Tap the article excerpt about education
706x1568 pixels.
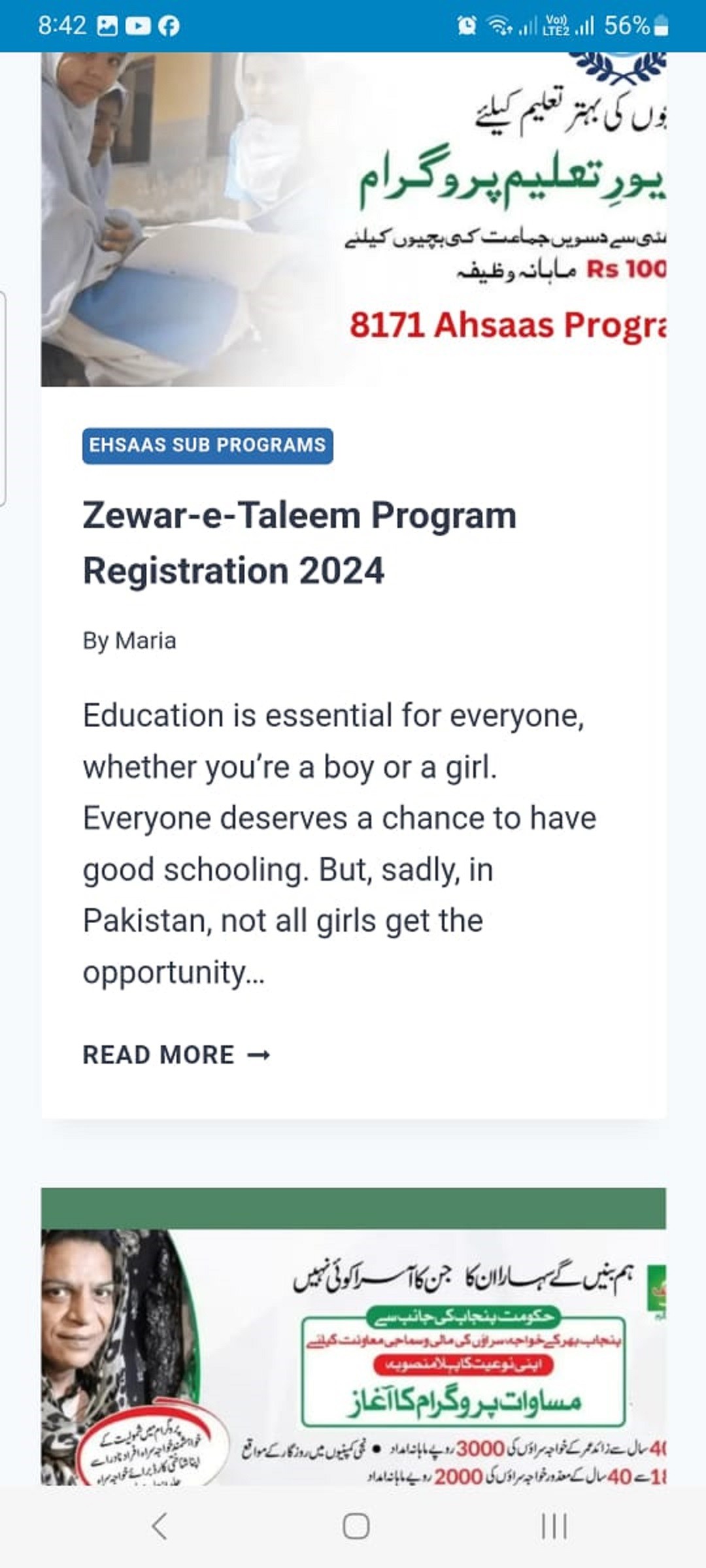click(340, 843)
